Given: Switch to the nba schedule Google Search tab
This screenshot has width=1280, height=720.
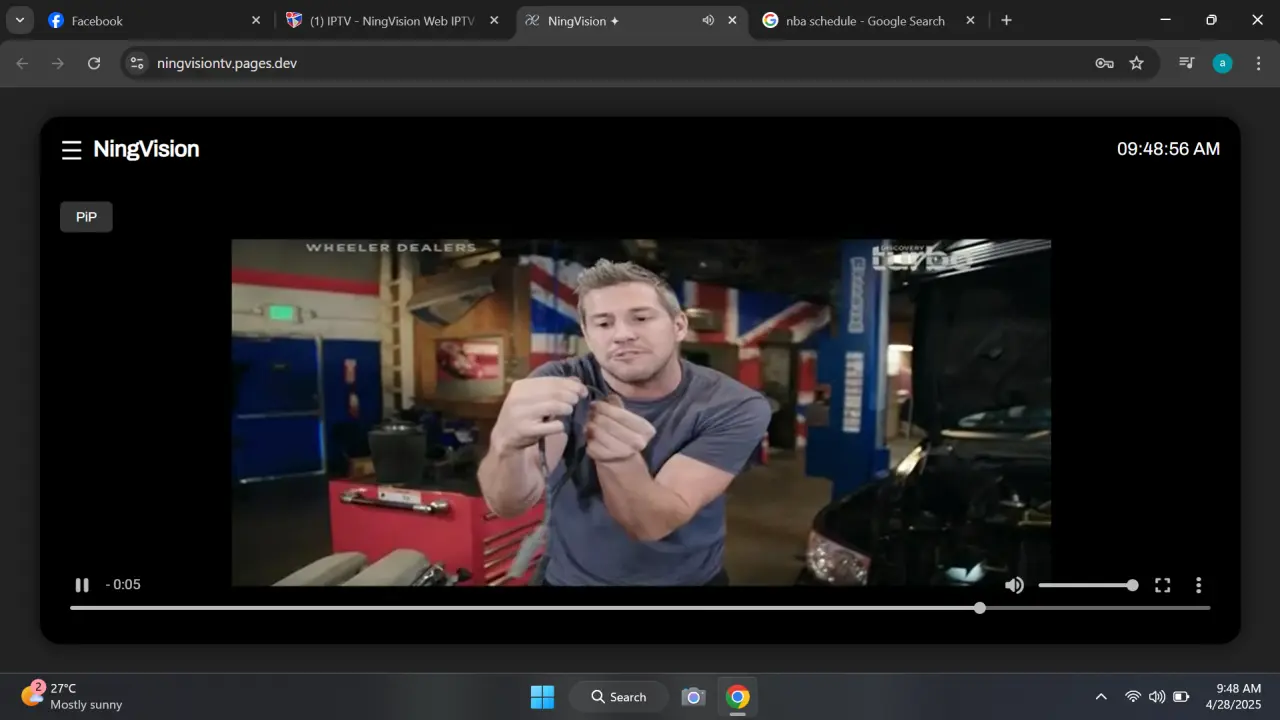Looking at the screenshot, I should [x=868, y=20].
